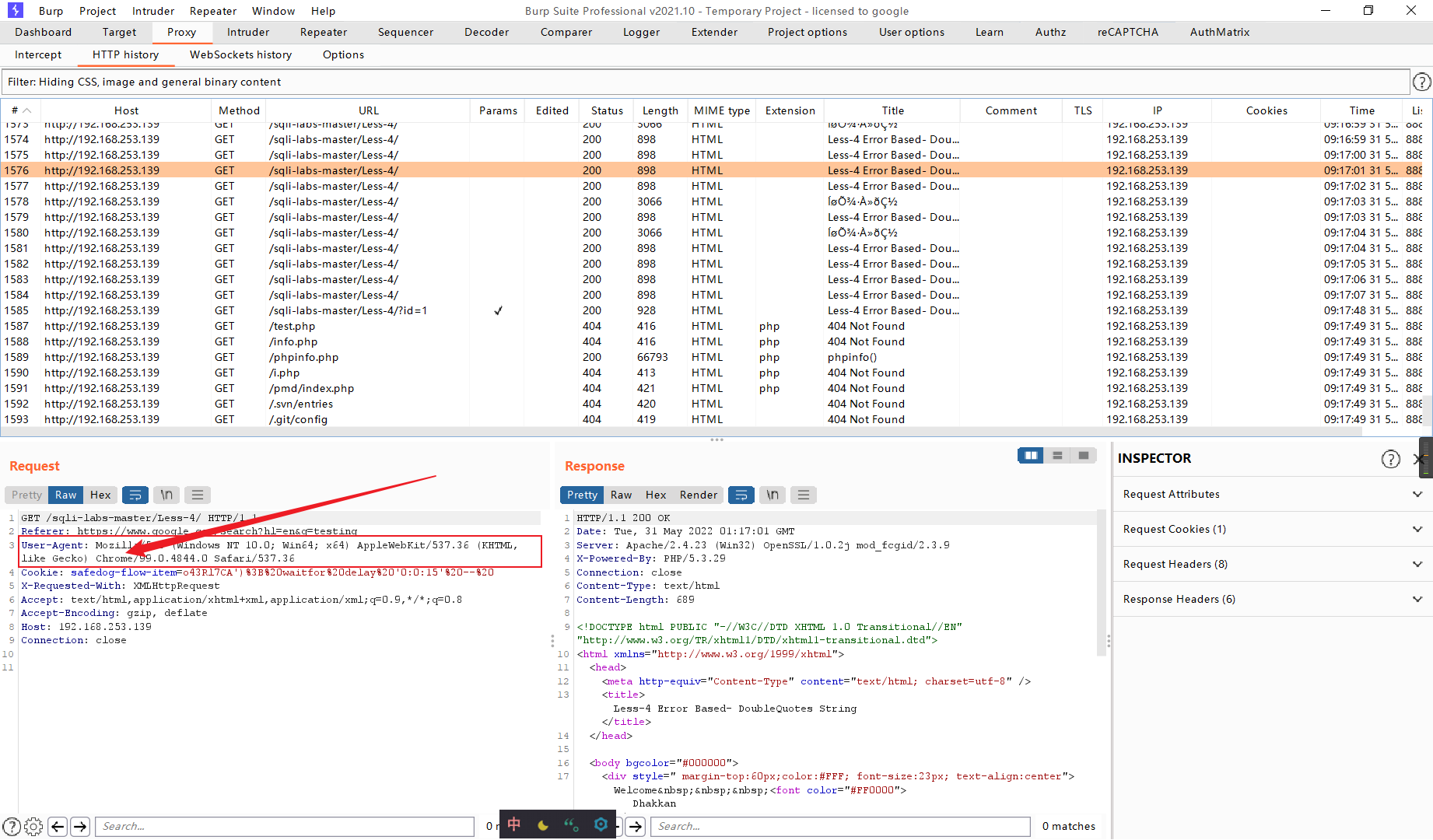Focus the Request search field
This screenshot has height=840, width=1433.
click(x=285, y=826)
